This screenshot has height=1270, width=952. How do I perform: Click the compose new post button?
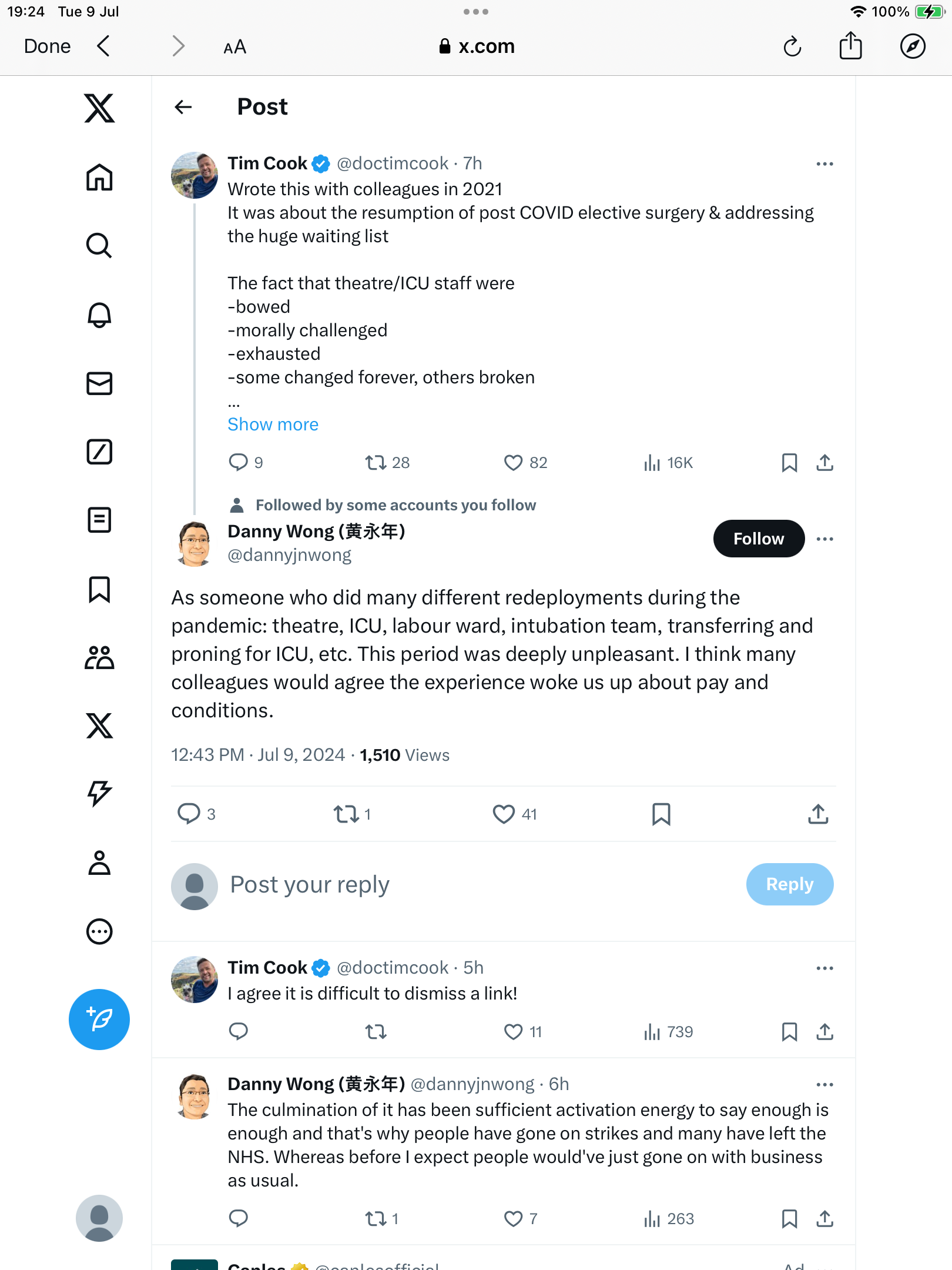[x=99, y=1019]
